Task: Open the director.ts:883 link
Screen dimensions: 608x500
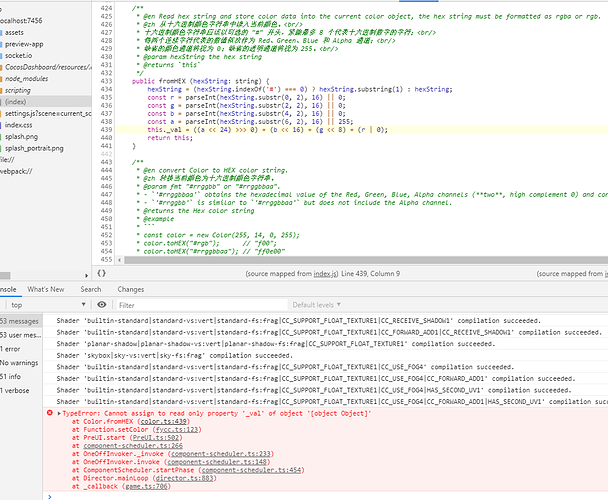Action: [184, 478]
